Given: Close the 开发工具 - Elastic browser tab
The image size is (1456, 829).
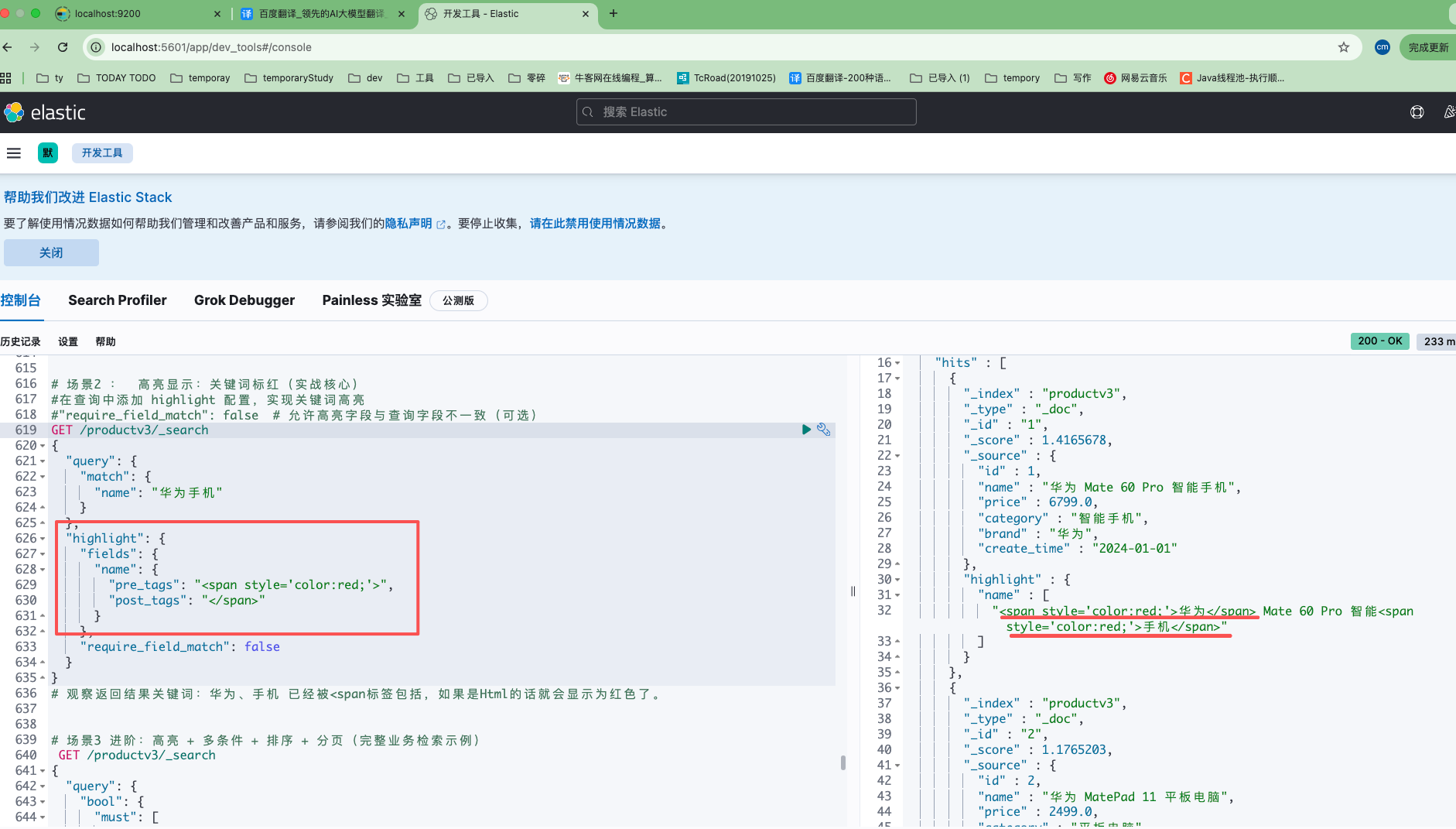Looking at the screenshot, I should (586, 14).
